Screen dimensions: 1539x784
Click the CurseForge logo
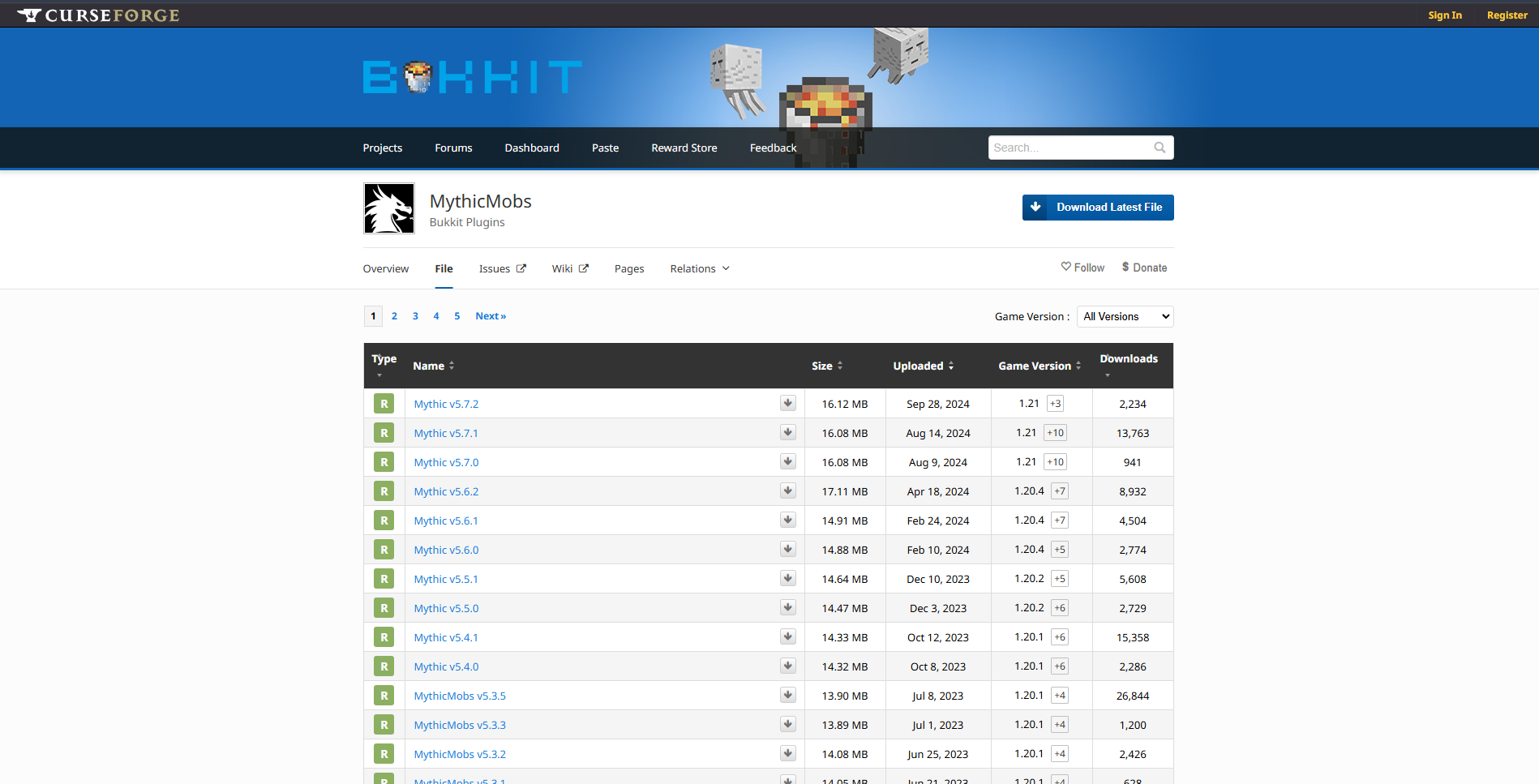(98, 15)
